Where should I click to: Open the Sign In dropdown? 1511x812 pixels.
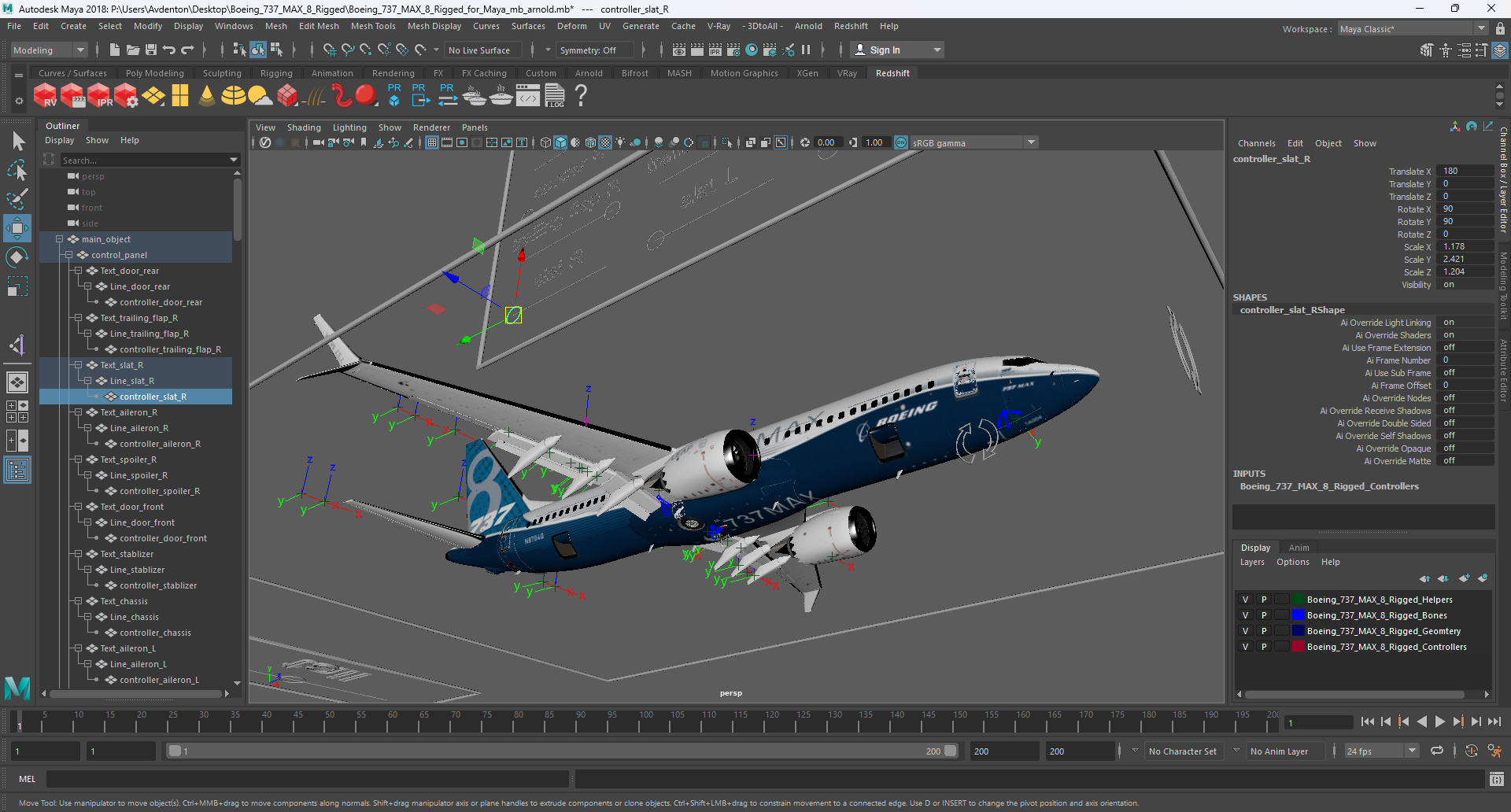point(897,50)
